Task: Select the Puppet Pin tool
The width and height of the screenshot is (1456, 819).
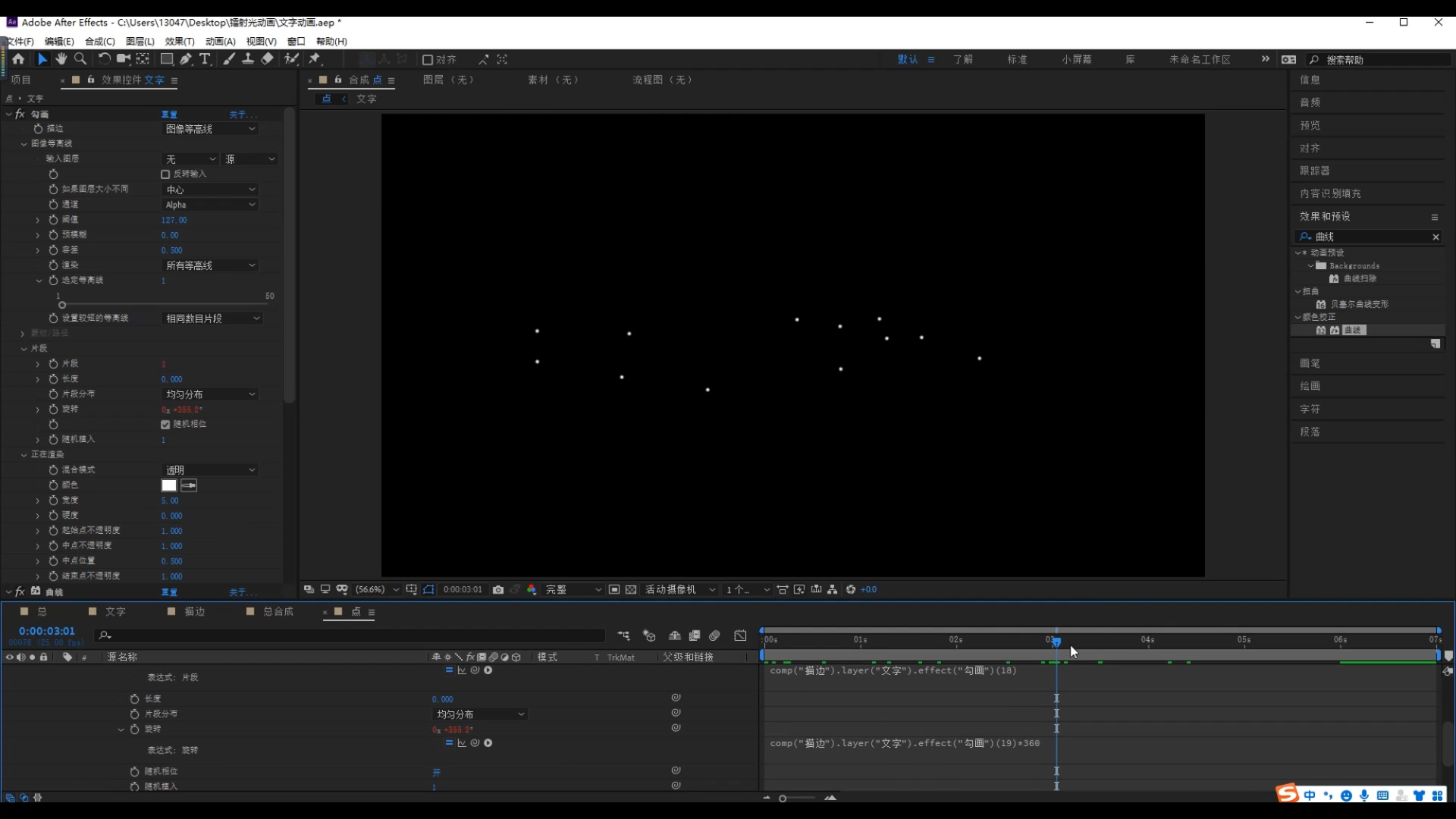Action: 315,59
